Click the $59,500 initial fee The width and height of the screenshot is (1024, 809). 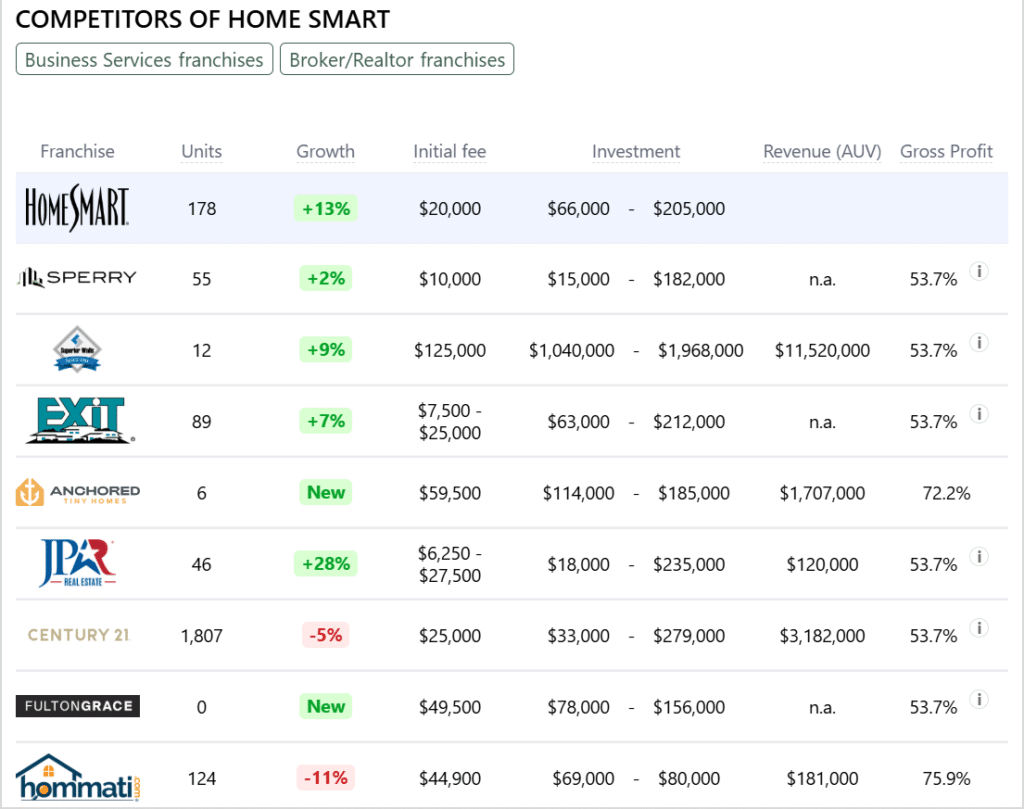[x=449, y=493]
